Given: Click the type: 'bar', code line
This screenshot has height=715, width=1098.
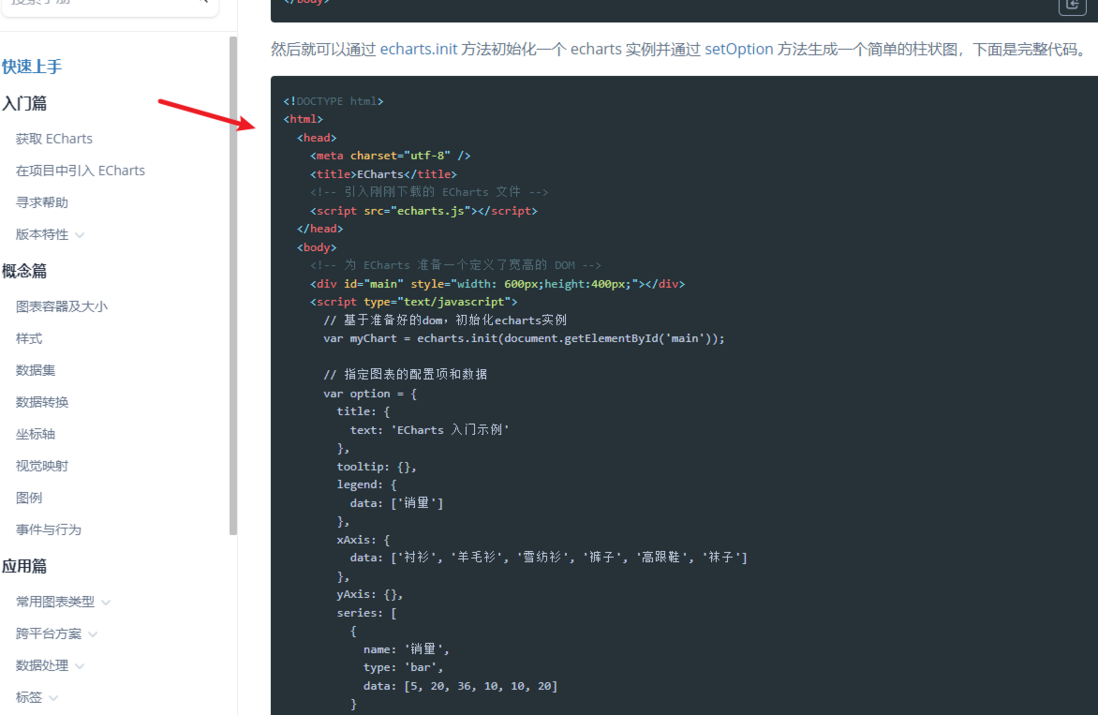Looking at the screenshot, I should point(403,667).
